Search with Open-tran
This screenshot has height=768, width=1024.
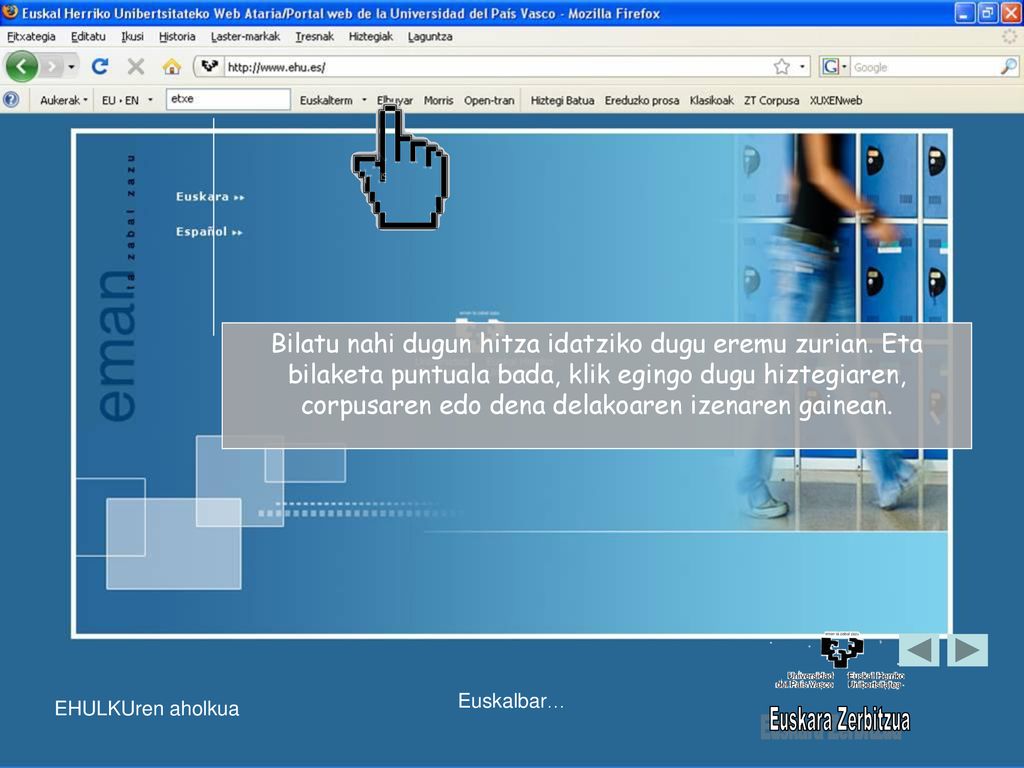point(489,100)
